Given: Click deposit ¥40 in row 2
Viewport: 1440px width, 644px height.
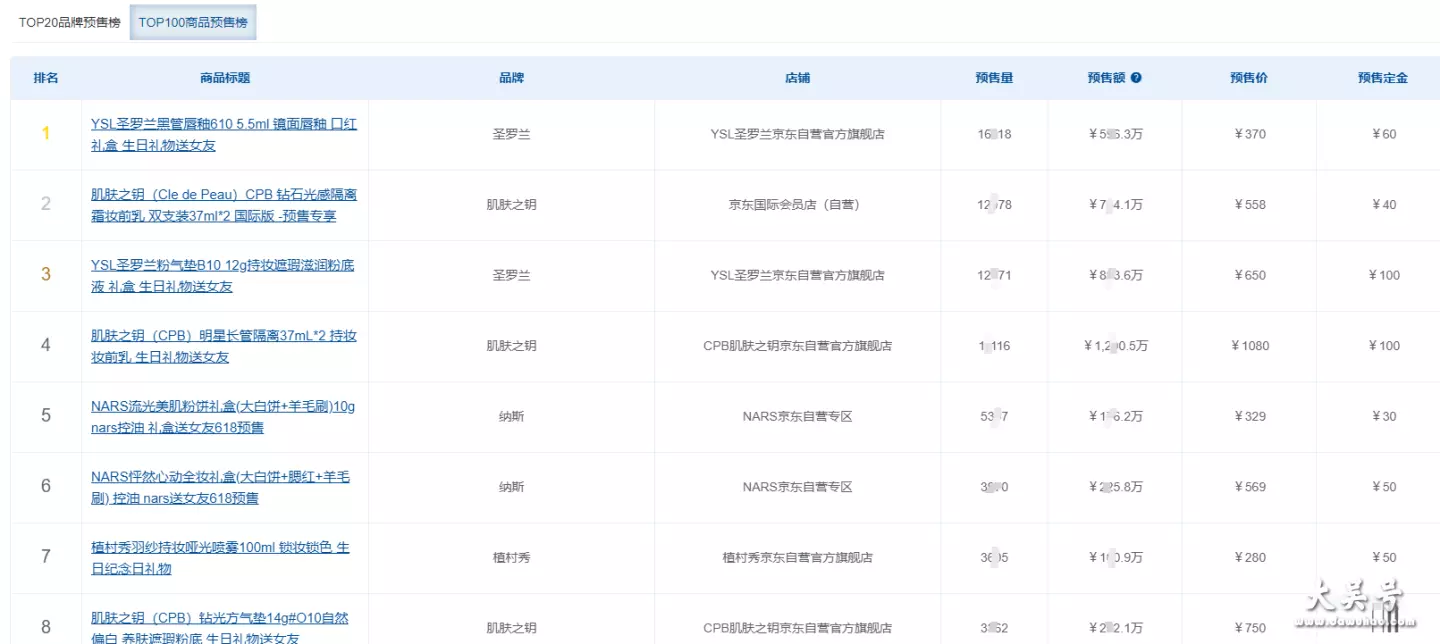Looking at the screenshot, I should tap(1383, 205).
